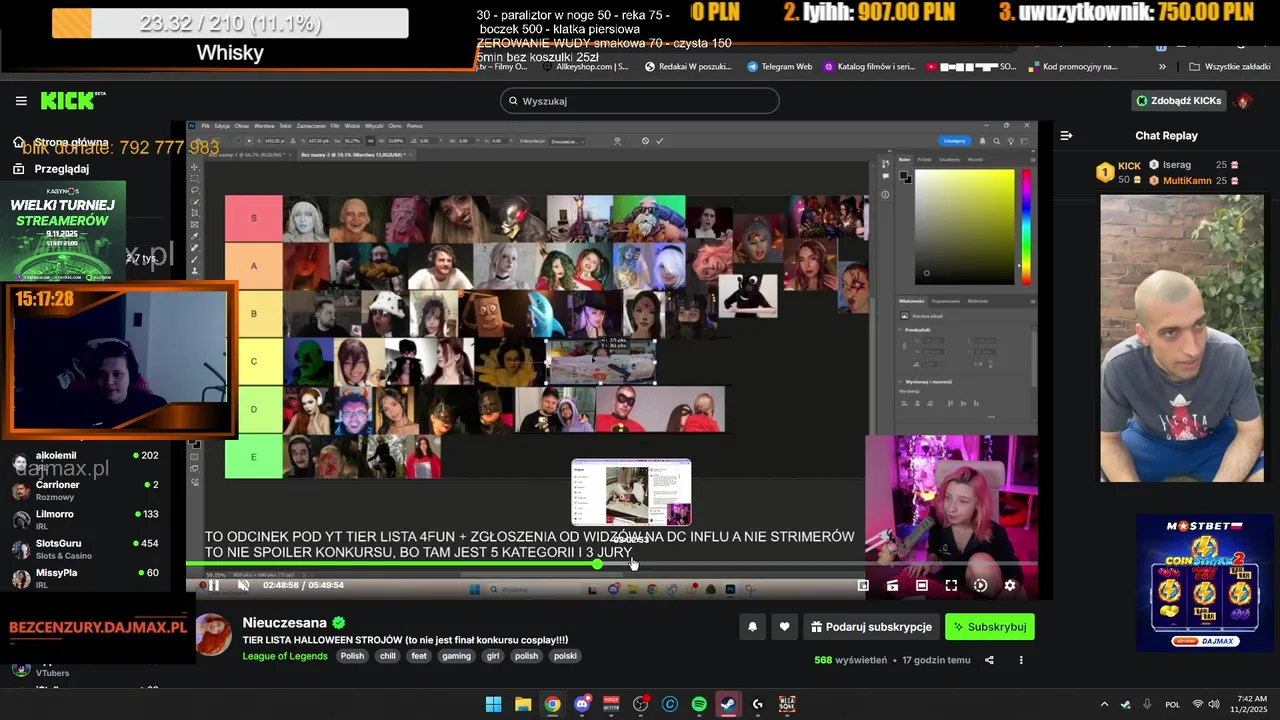Follow channel with the heart icon
This screenshot has width=1280, height=720.
[x=784, y=627]
